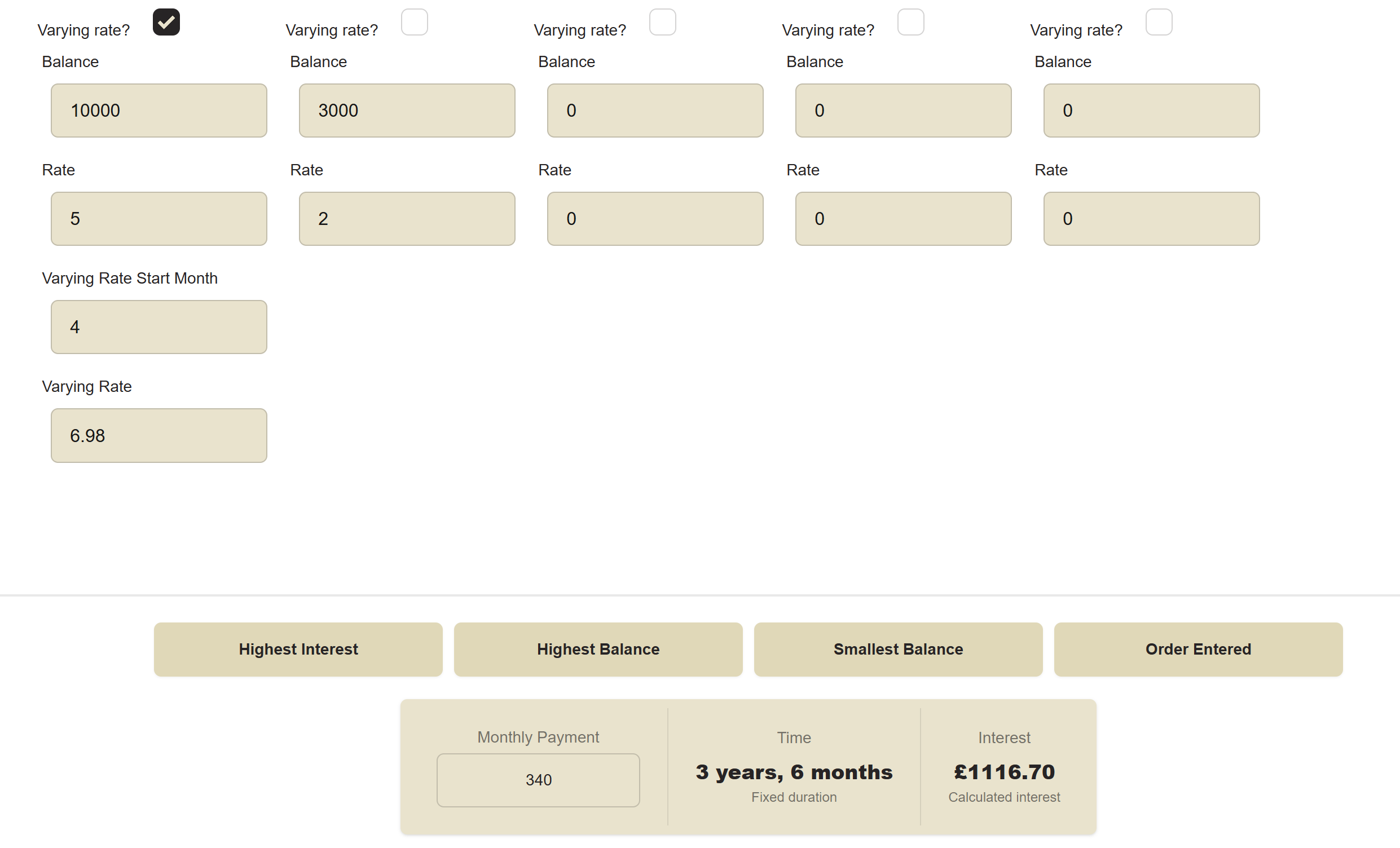Focus the Balance field showing 3000
The width and height of the screenshot is (1400, 848).
pos(407,110)
